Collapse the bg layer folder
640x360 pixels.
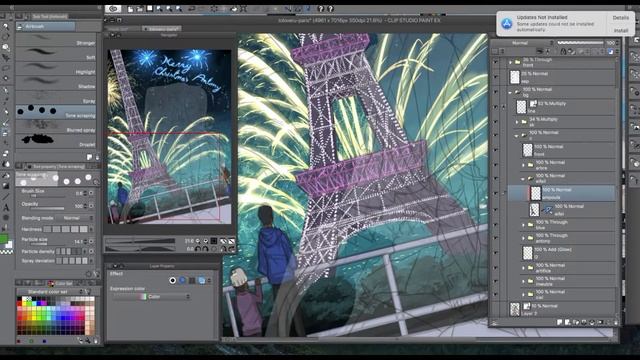pyautogui.click(x=510, y=92)
